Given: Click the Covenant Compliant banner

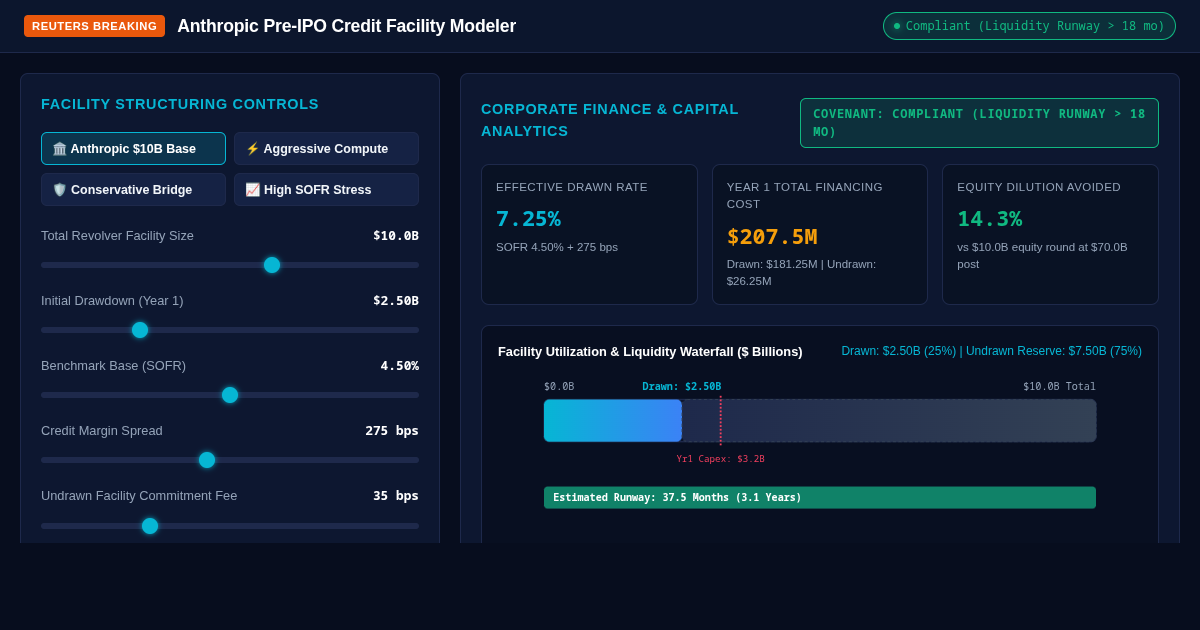Looking at the screenshot, I should pos(979,123).
